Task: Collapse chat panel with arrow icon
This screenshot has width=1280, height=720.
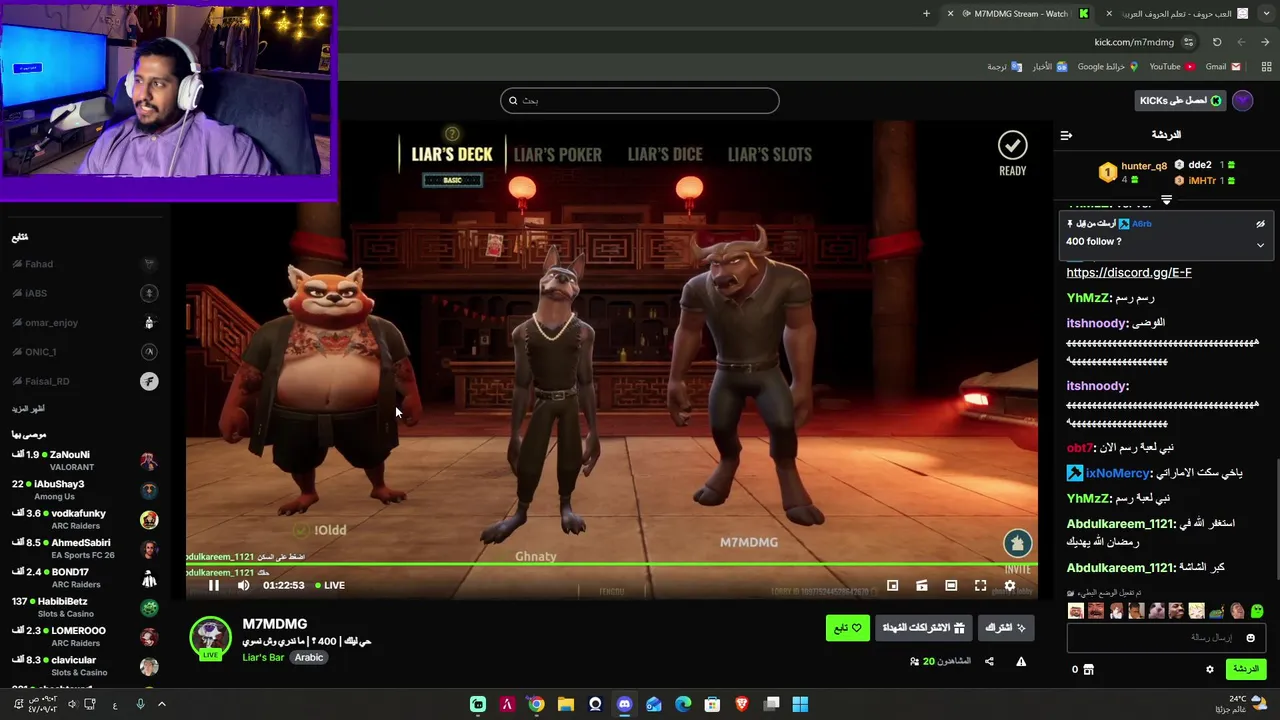Action: point(1066,135)
